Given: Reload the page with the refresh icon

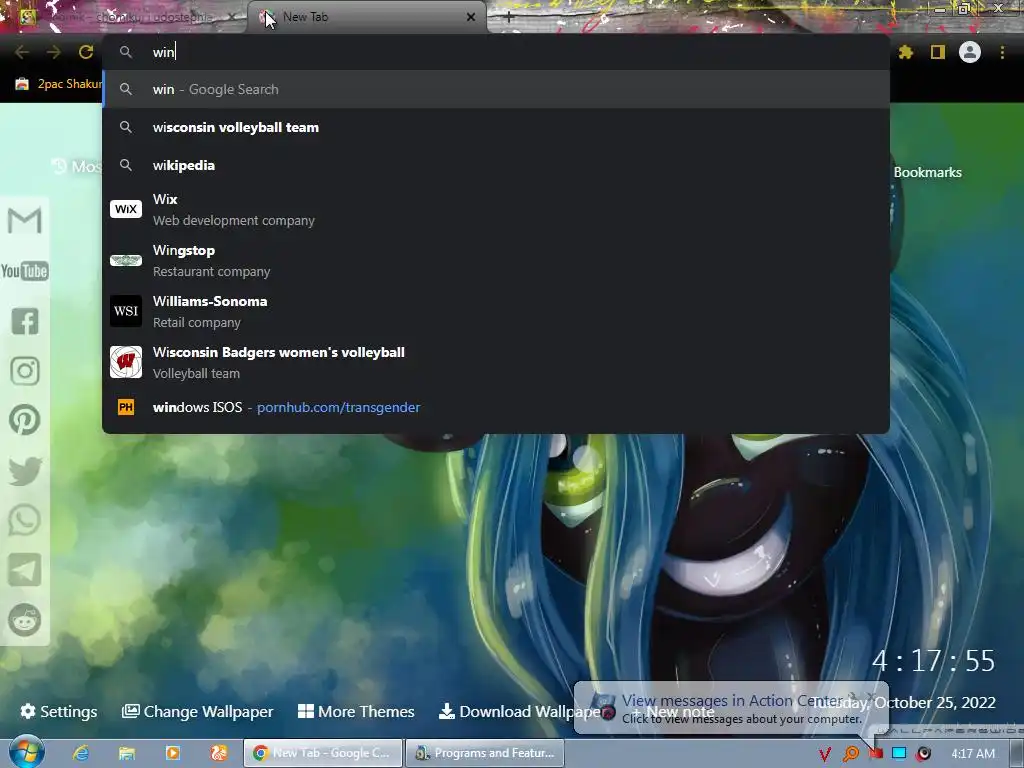Looking at the screenshot, I should point(86,52).
